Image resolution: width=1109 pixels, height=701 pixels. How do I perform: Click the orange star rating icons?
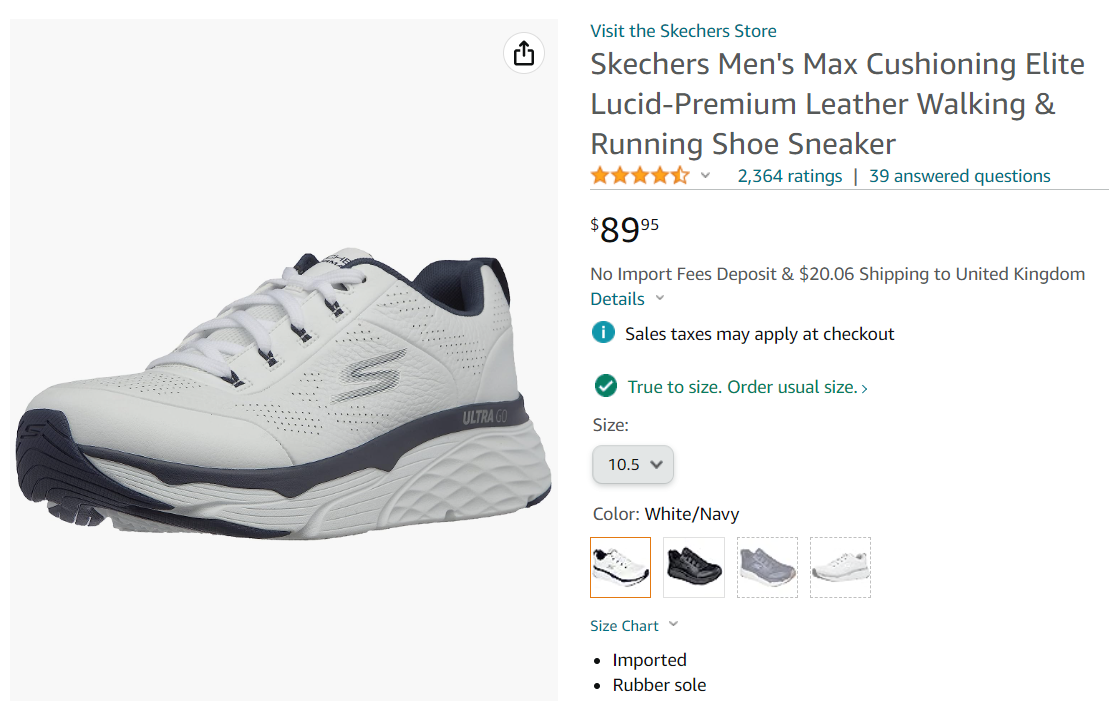click(x=639, y=176)
